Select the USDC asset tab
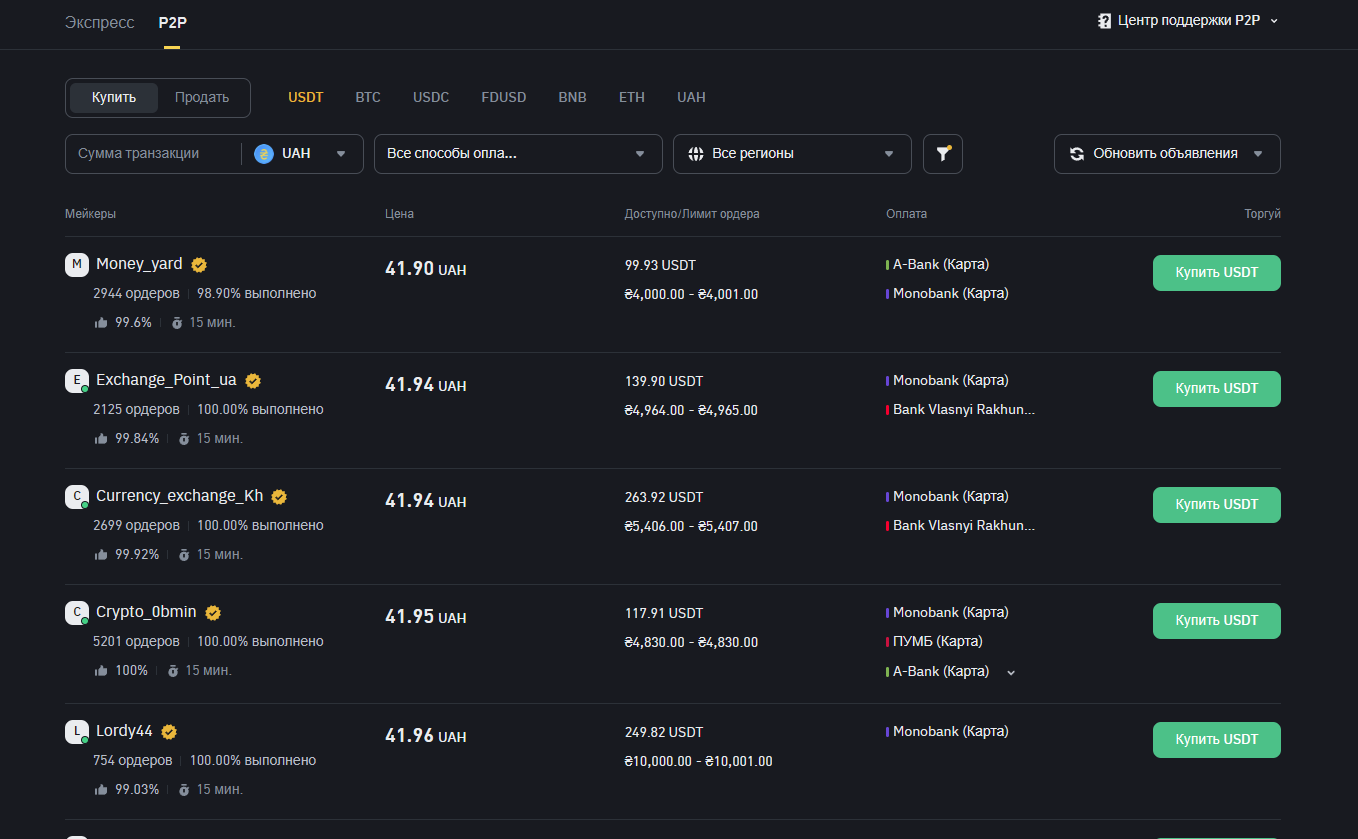Viewport: 1358px width, 839px height. (x=431, y=97)
